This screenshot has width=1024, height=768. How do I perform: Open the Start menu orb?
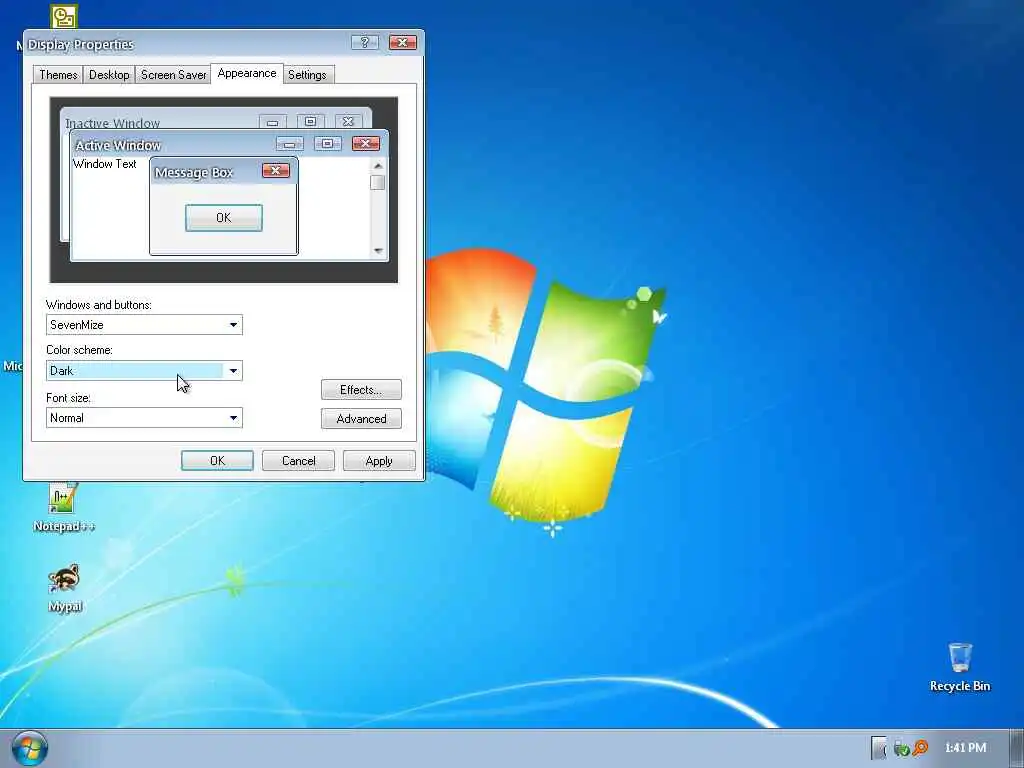[29, 748]
